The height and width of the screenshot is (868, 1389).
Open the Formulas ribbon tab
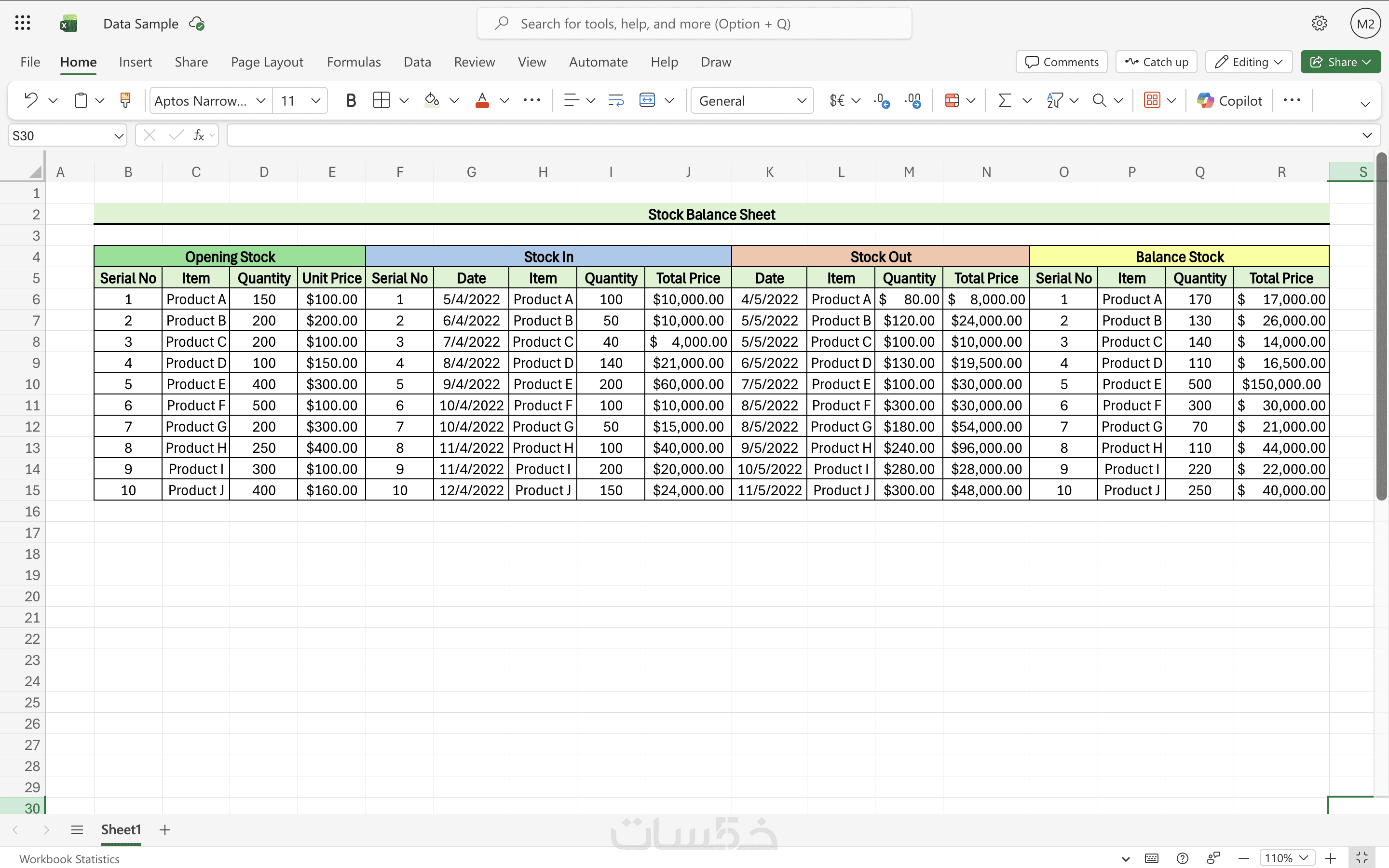354,62
